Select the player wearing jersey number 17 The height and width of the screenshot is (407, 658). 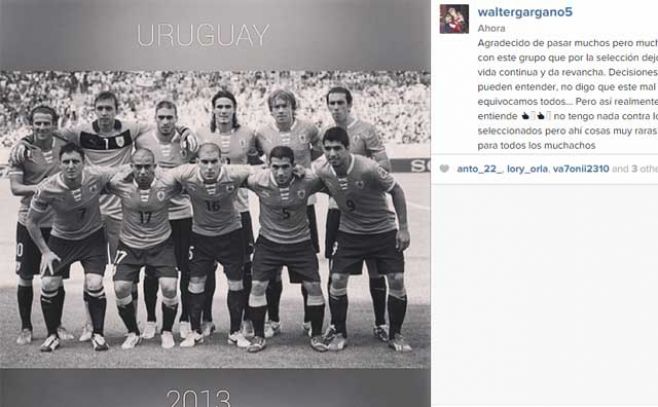click(145, 248)
